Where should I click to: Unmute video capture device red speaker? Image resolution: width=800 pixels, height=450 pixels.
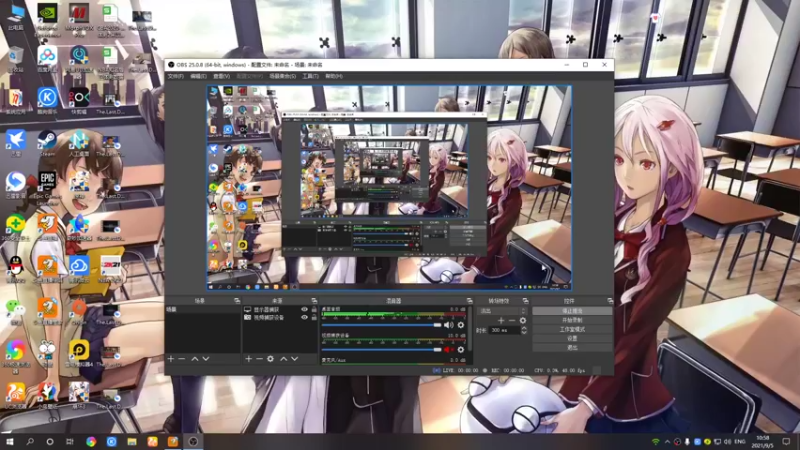pyautogui.click(x=448, y=349)
